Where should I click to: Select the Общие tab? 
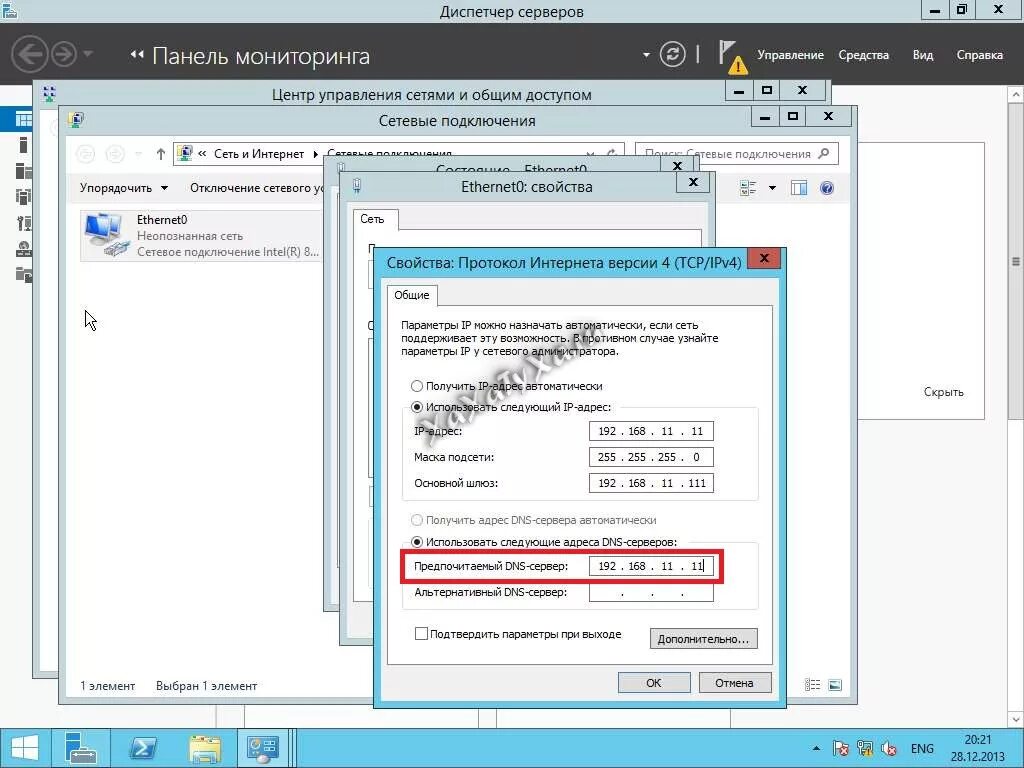pyautogui.click(x=411, y=295)
